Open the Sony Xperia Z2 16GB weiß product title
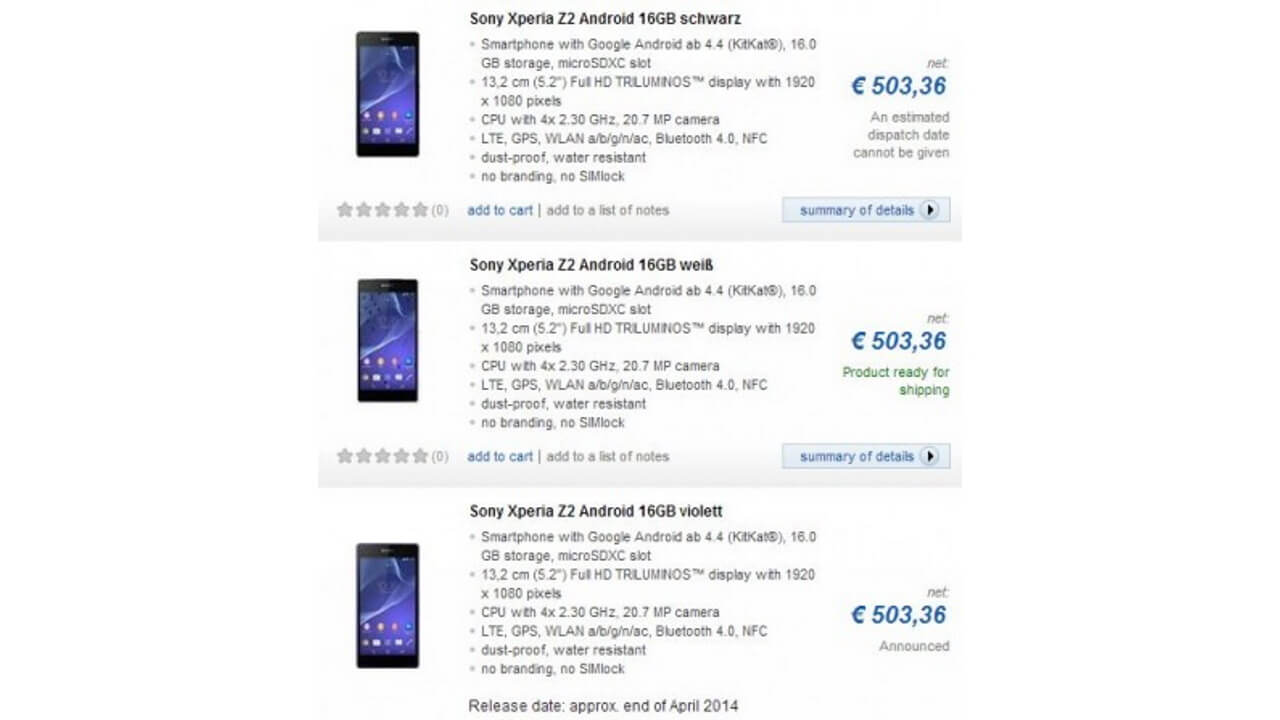 point(590,264)
